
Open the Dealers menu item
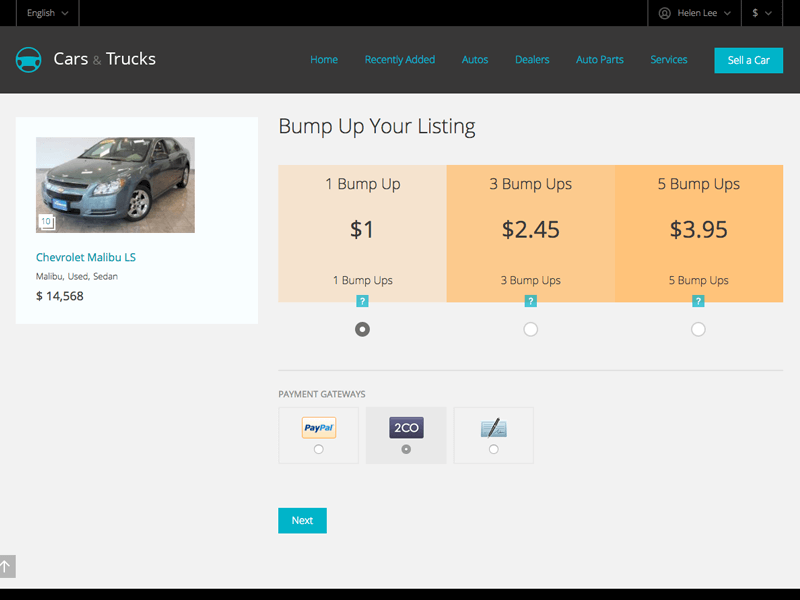(532, 60)
